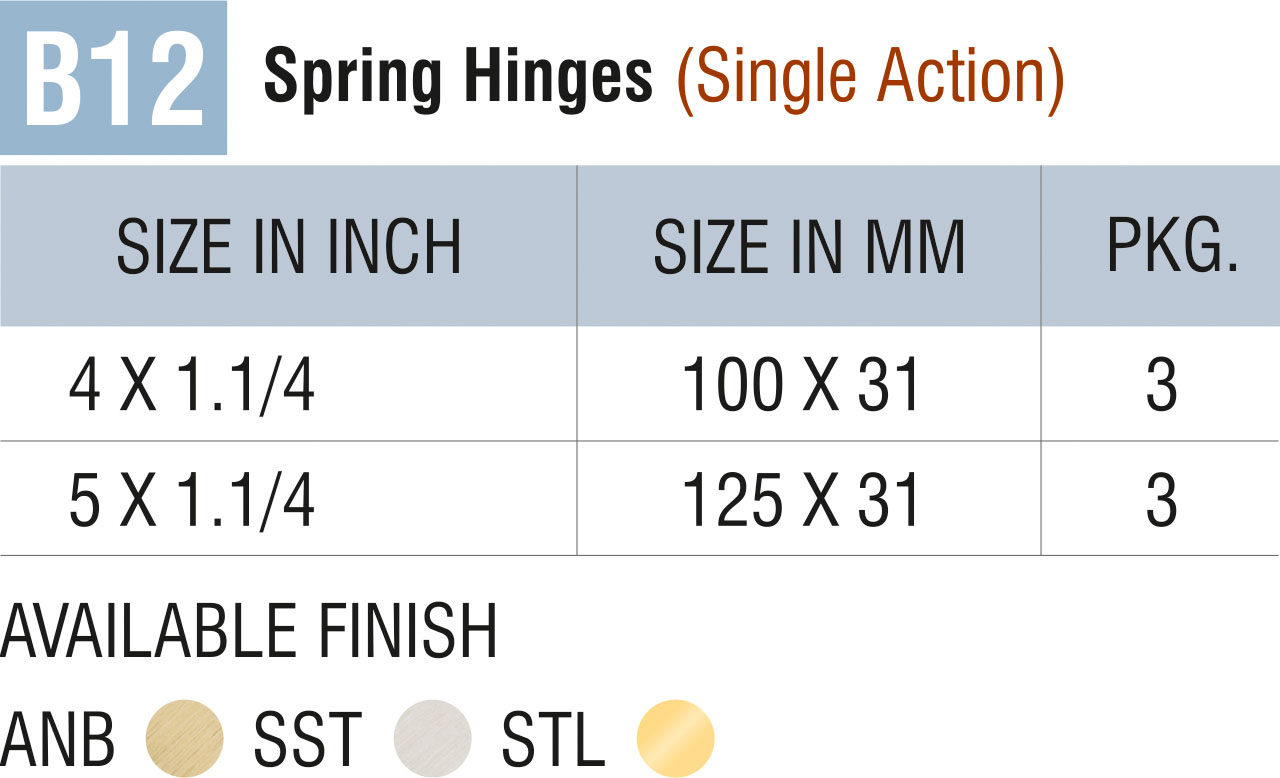Select the 125 X 31 mm size cell
The width and height of the screenshot is (1280, 778).
point(800,501)
